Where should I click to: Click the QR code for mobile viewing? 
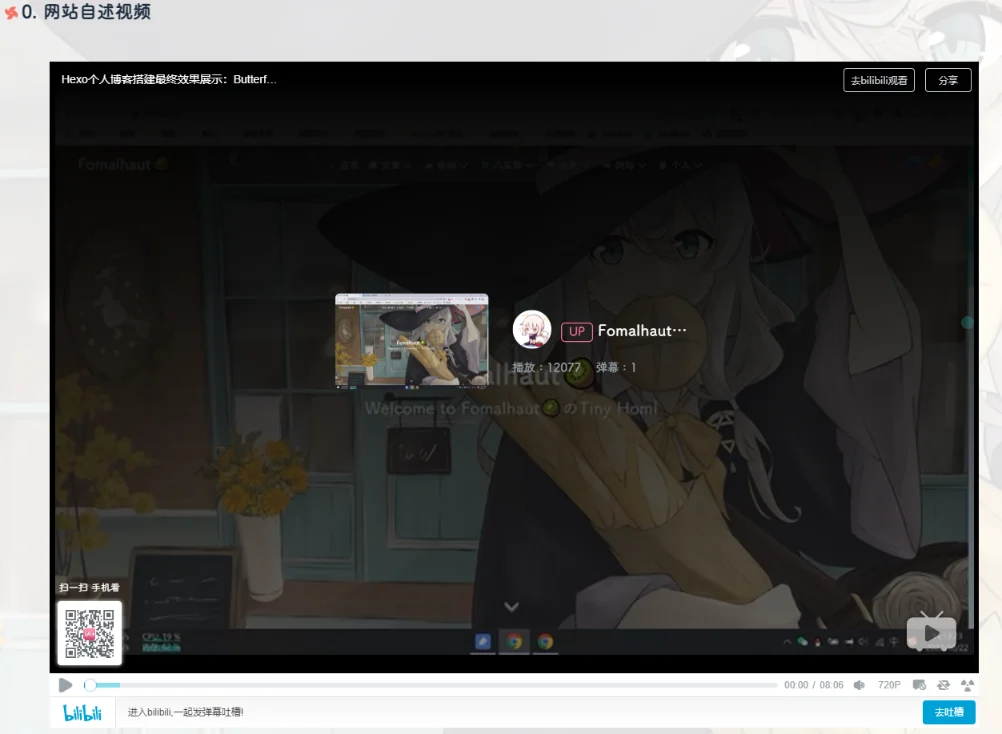[89, 632]
